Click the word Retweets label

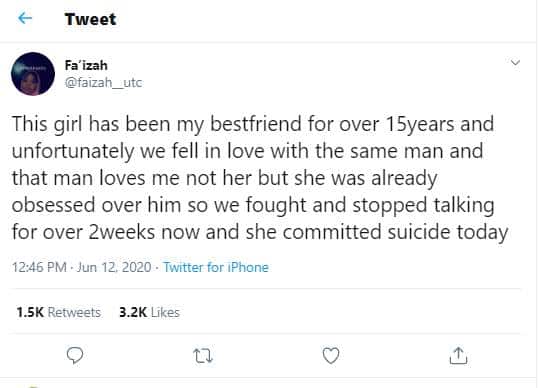[74, 312]
